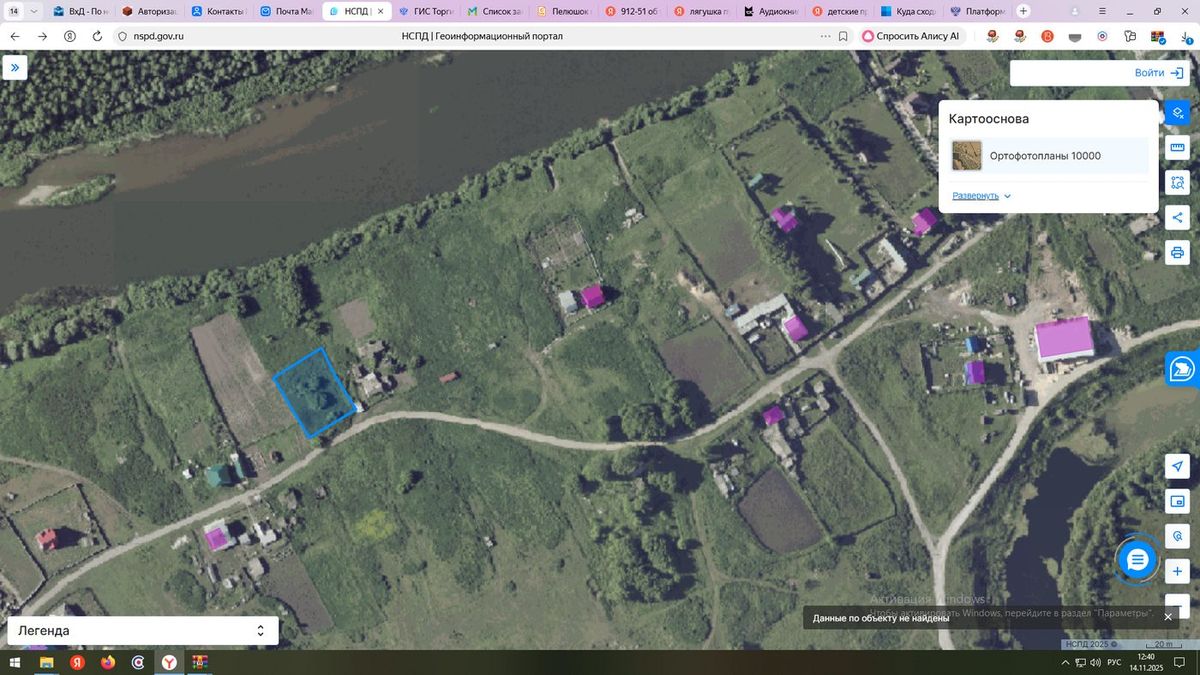The image size is (1200, 675).
Task: Expand the Развернуть link in Картооснова panel
Action: (x=981, y=196)
